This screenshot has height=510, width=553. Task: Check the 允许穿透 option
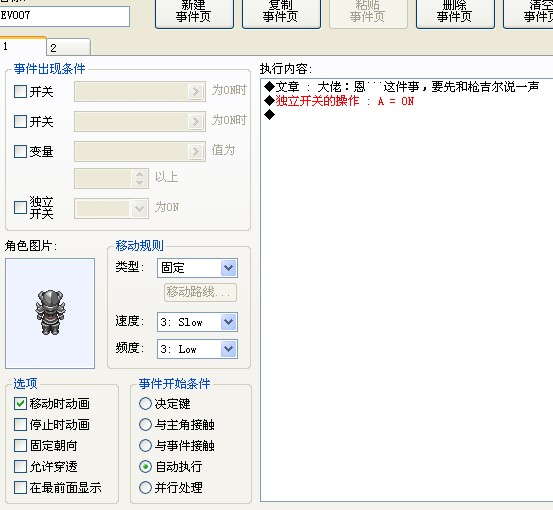coord(20,467)
